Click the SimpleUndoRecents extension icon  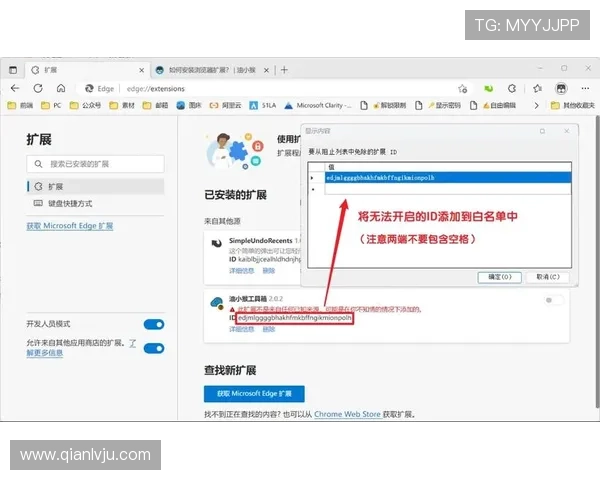[x=216, y=243]
